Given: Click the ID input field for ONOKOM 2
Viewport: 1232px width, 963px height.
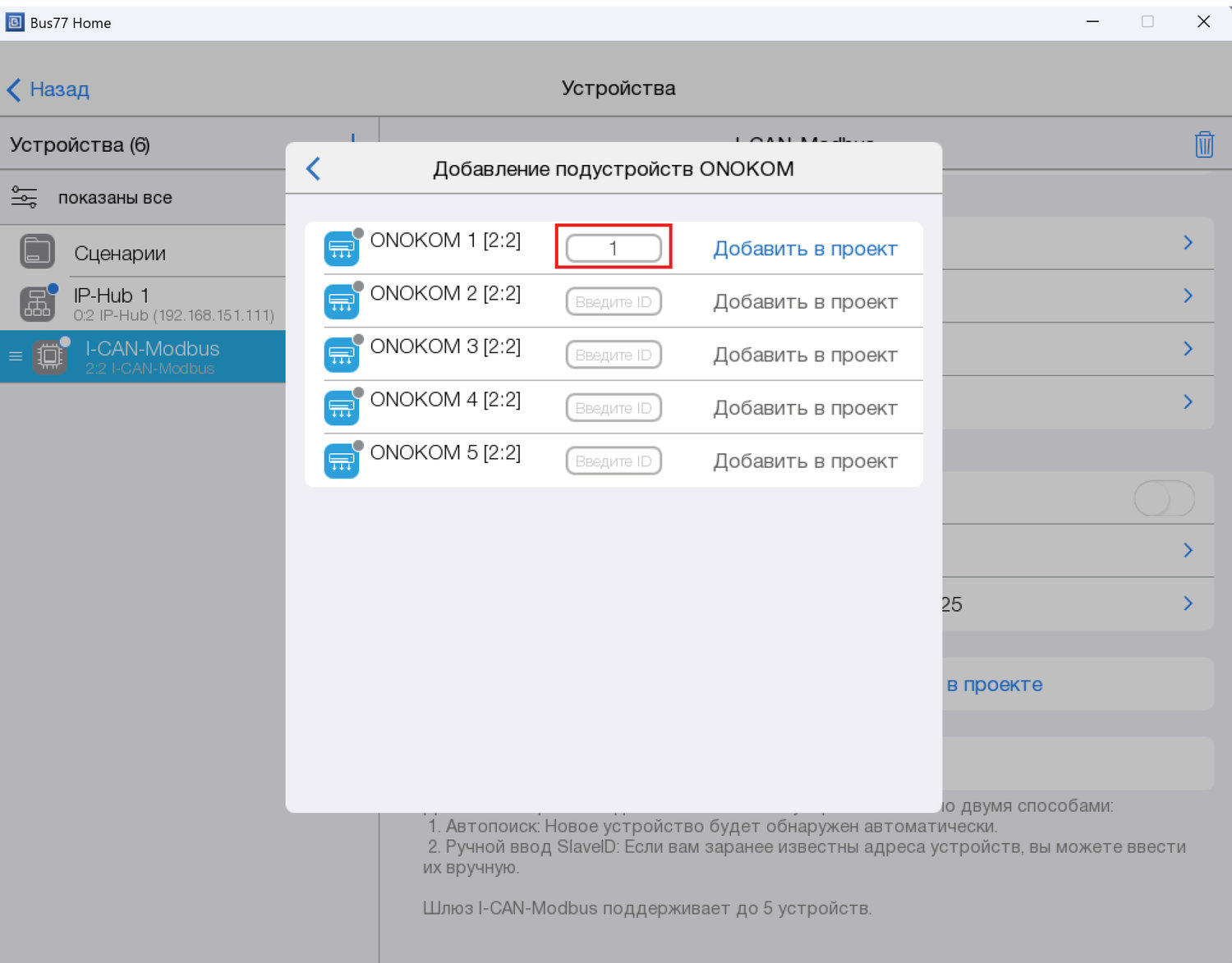Looking at the screenshot, I should [613, 302].
